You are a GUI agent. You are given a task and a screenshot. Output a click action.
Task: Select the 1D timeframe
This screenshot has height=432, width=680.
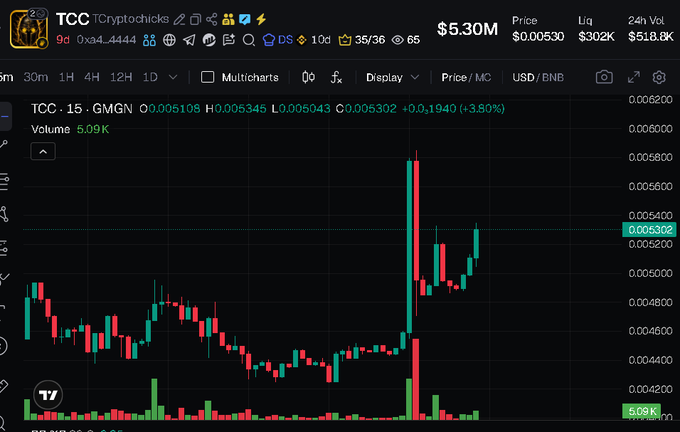[150, 77]
